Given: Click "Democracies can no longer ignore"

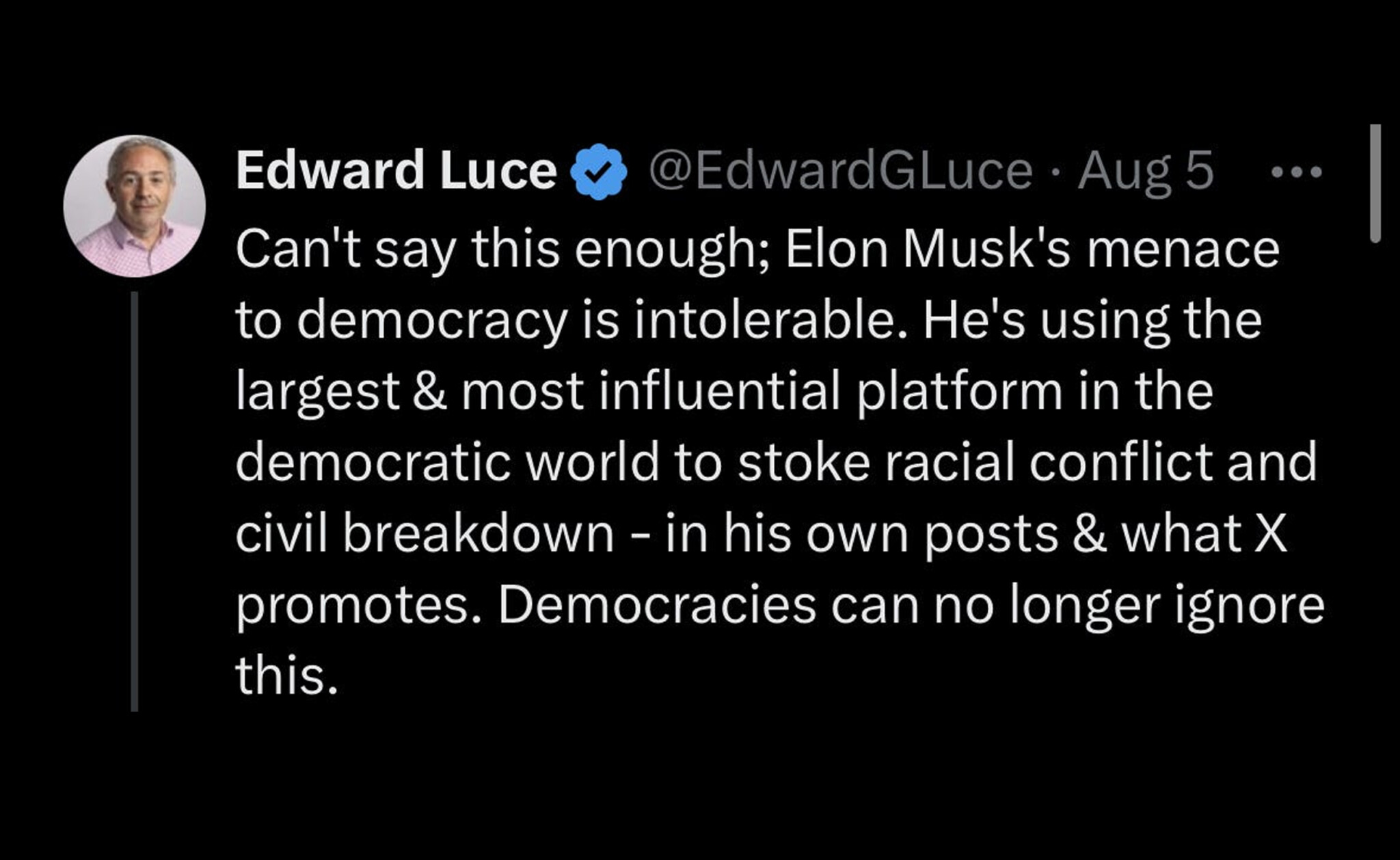Looking at the screenshot, I should 911,605.
